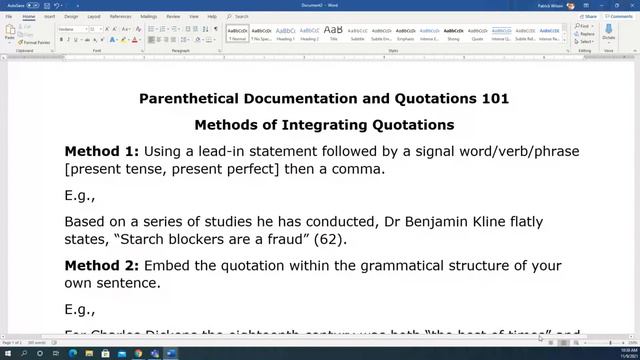Adjust the zoom slider in the status bar
640x360 pixels.
pos(610,343)
